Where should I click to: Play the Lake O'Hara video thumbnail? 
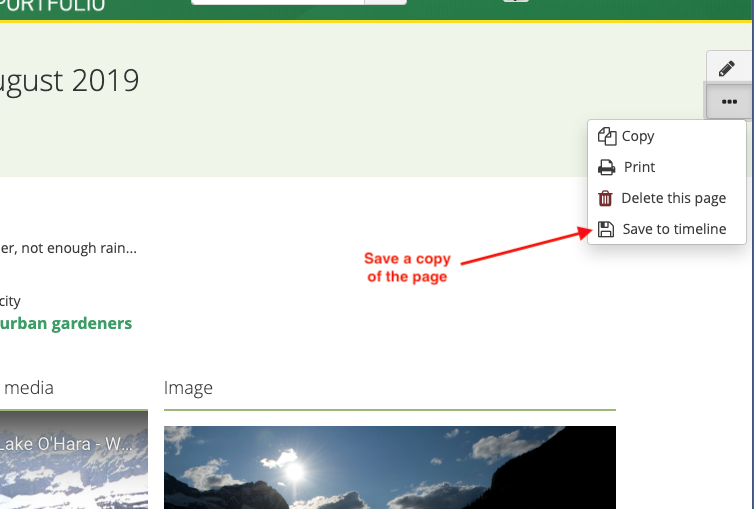click(x=74, y=460)
